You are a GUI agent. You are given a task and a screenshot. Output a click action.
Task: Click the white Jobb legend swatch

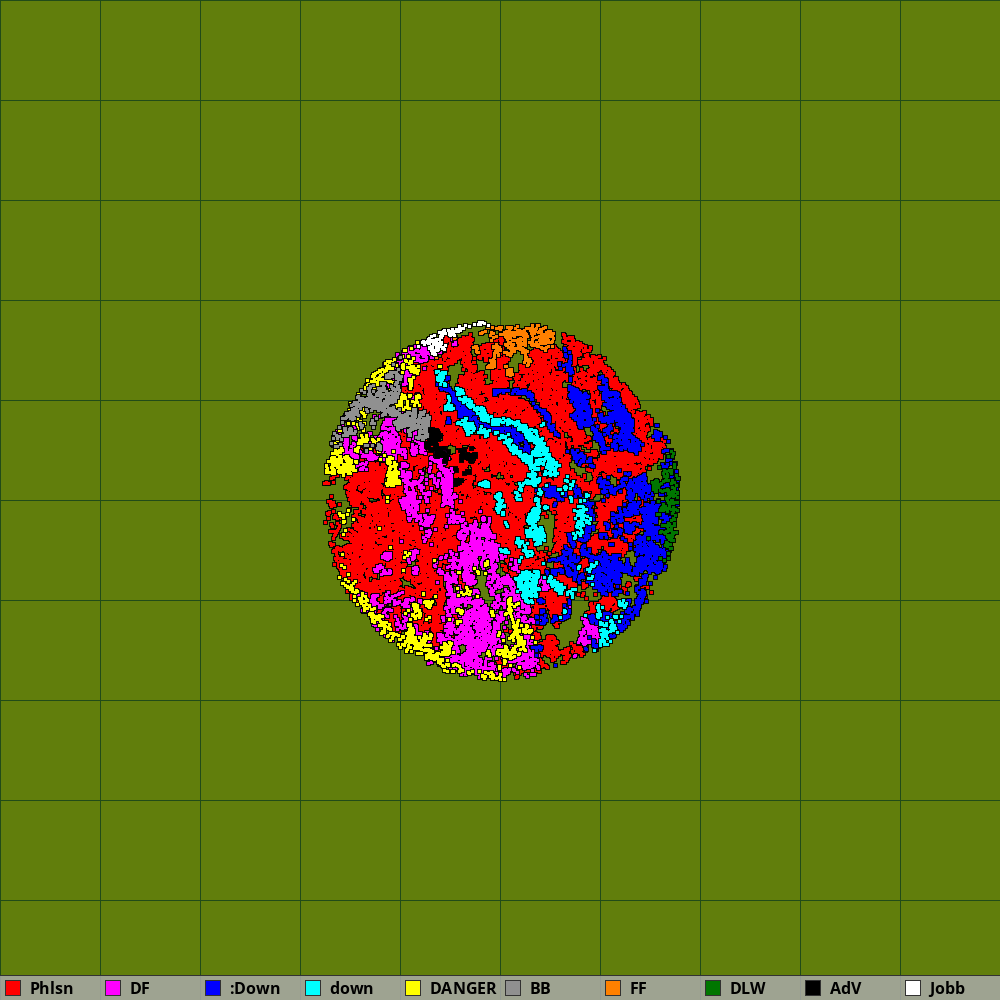[913, 988]
